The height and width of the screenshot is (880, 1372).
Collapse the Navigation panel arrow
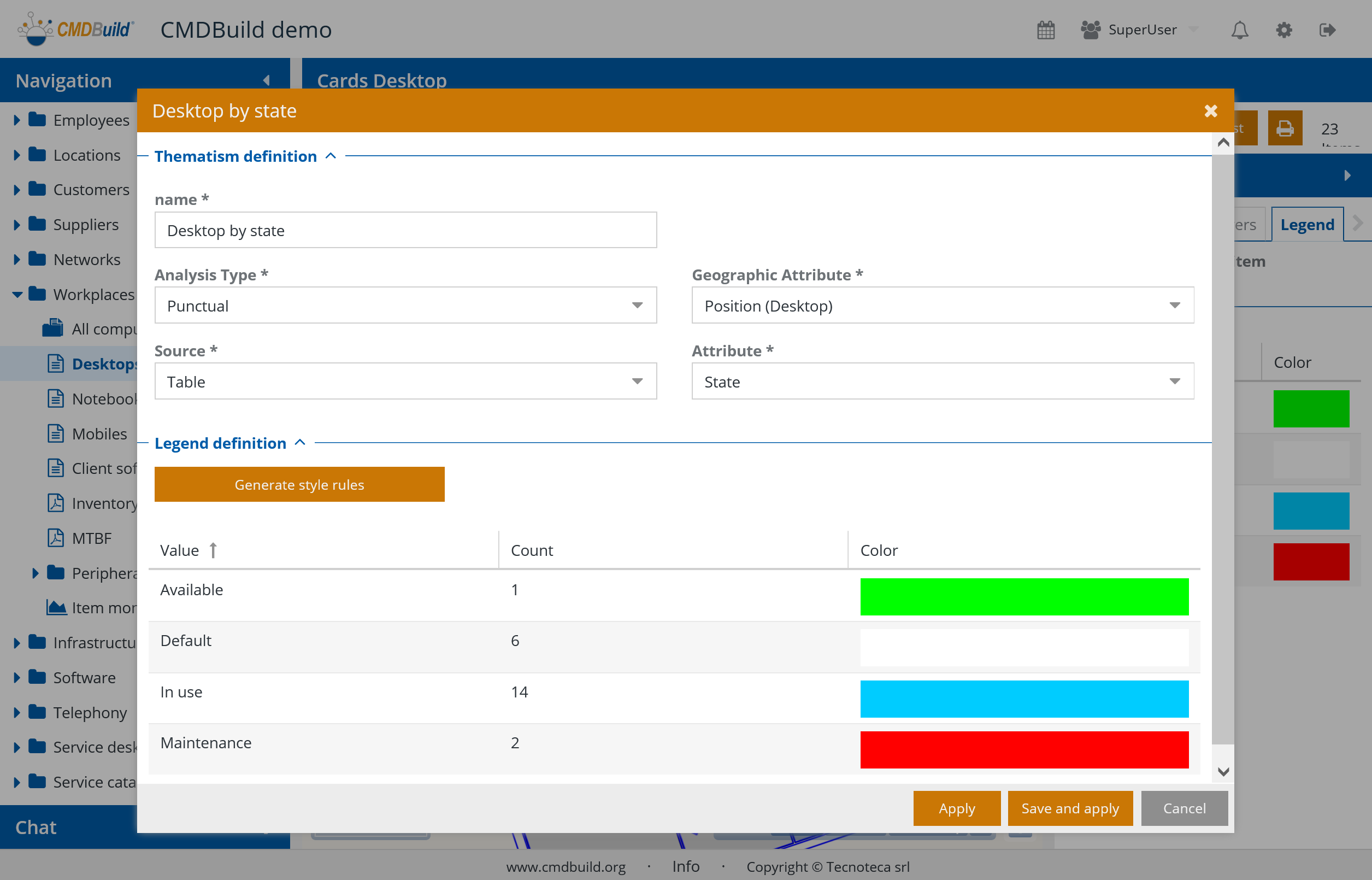[267, 80]
